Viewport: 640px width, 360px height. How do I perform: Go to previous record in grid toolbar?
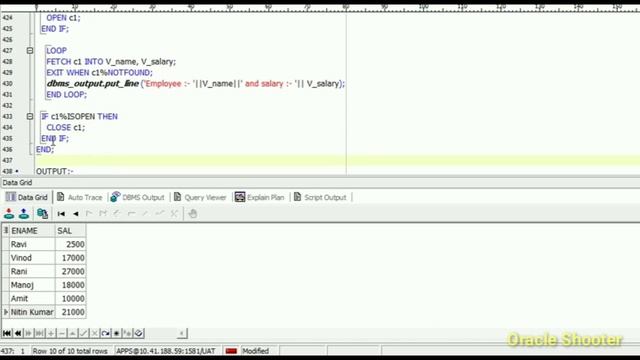(x=76, y=213)
